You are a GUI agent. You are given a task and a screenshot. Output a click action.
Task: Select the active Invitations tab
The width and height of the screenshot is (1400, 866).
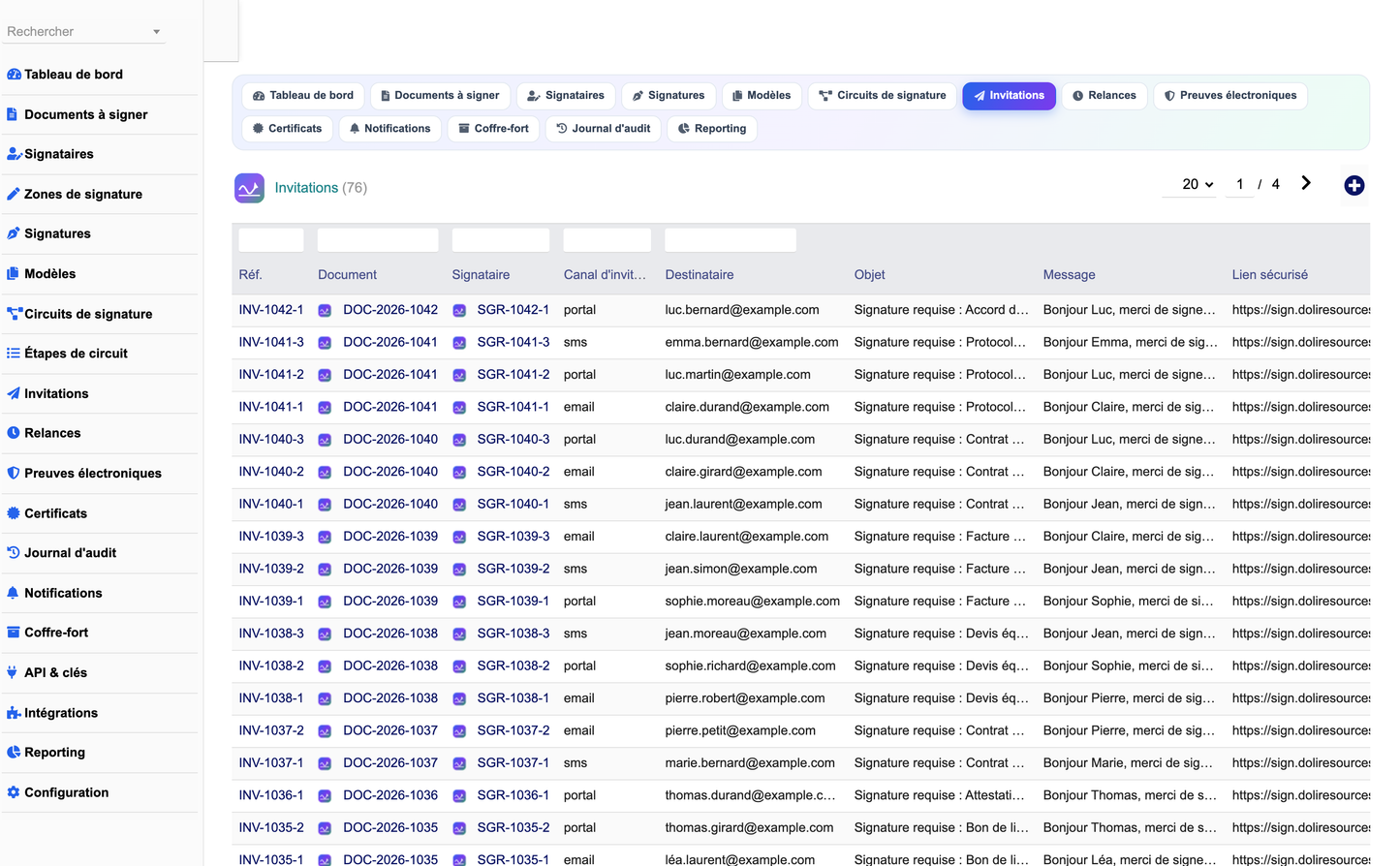point(1009,96)
